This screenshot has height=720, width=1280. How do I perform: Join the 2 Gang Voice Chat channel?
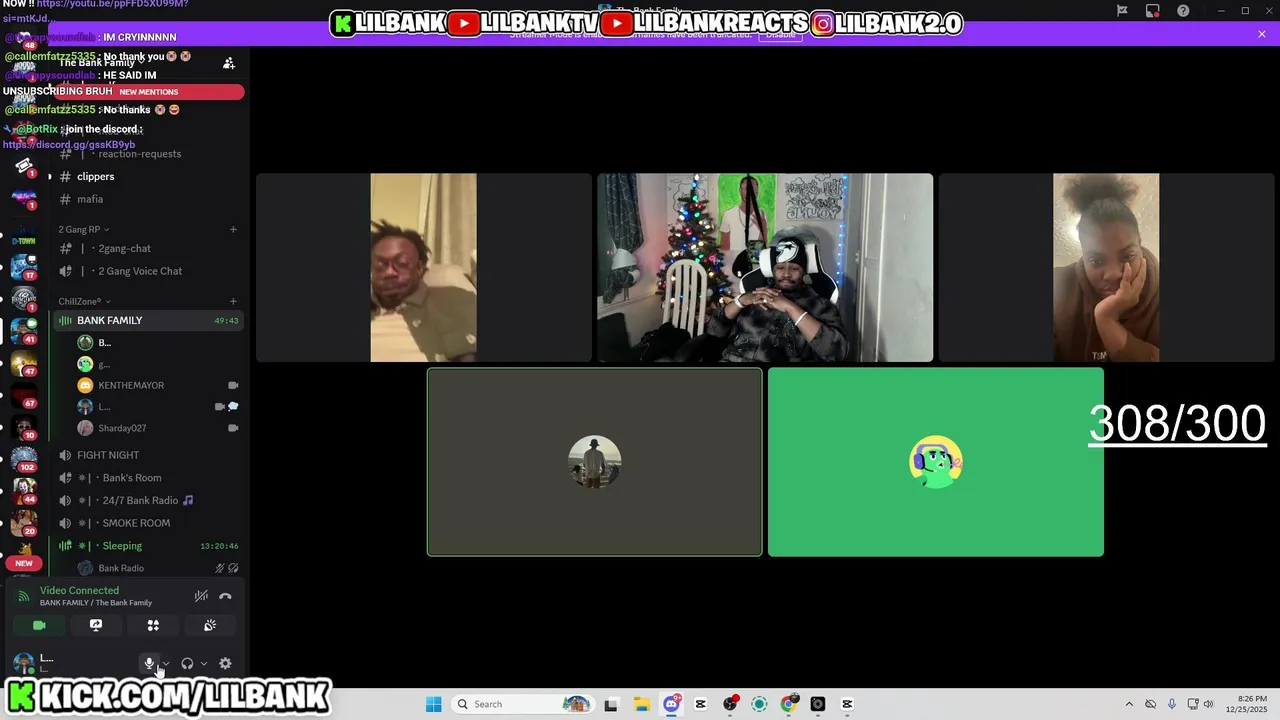coord(148,271)
